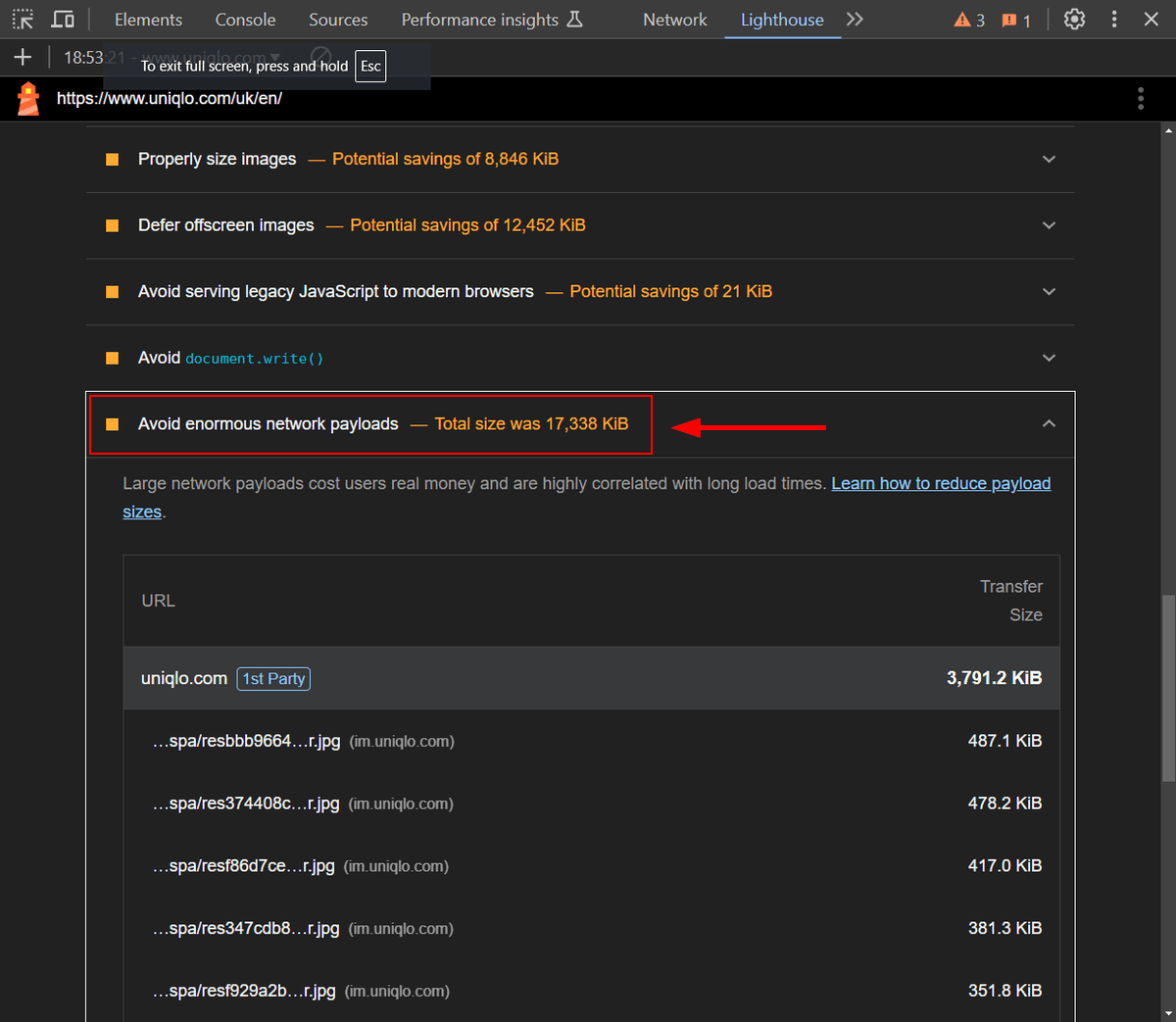This screenshot has width=1176, height=1022.
Task: Click the 1st Party badge
Action: coord(273,678)
